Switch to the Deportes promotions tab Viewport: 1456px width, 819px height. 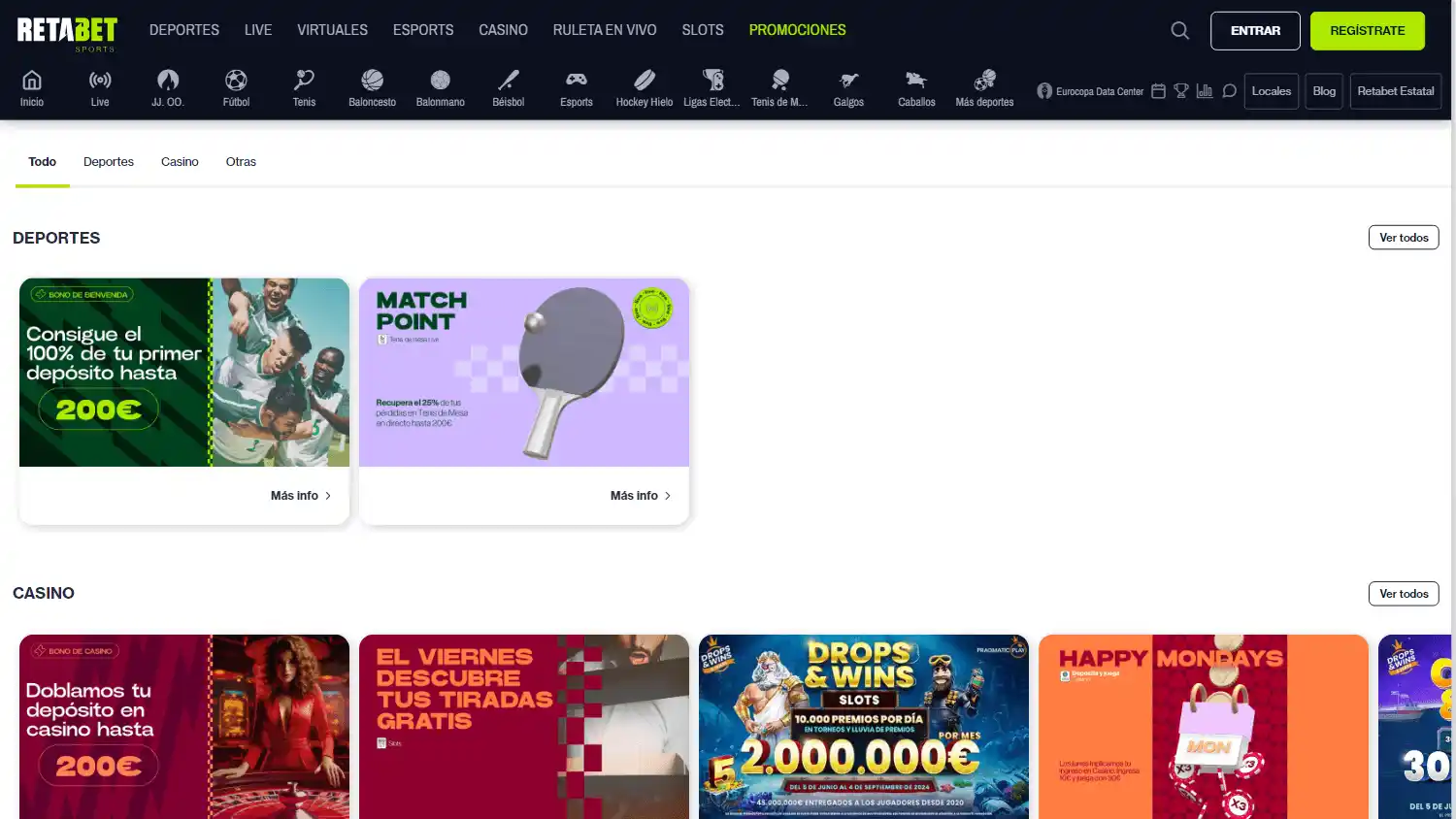click(x=109, y=162)
